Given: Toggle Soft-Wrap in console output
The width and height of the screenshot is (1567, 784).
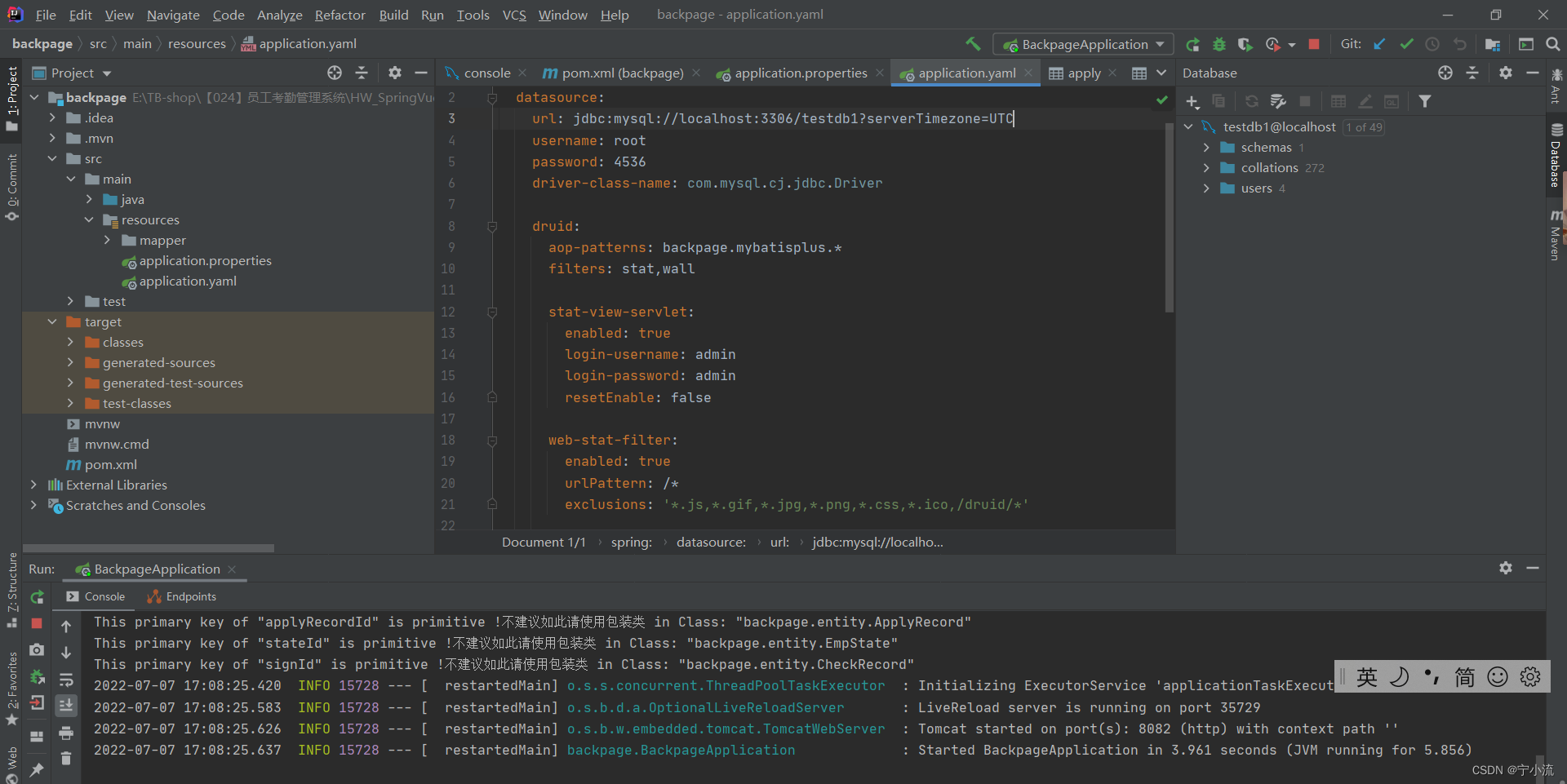Looking at the screenshot, I should (67, 680).
